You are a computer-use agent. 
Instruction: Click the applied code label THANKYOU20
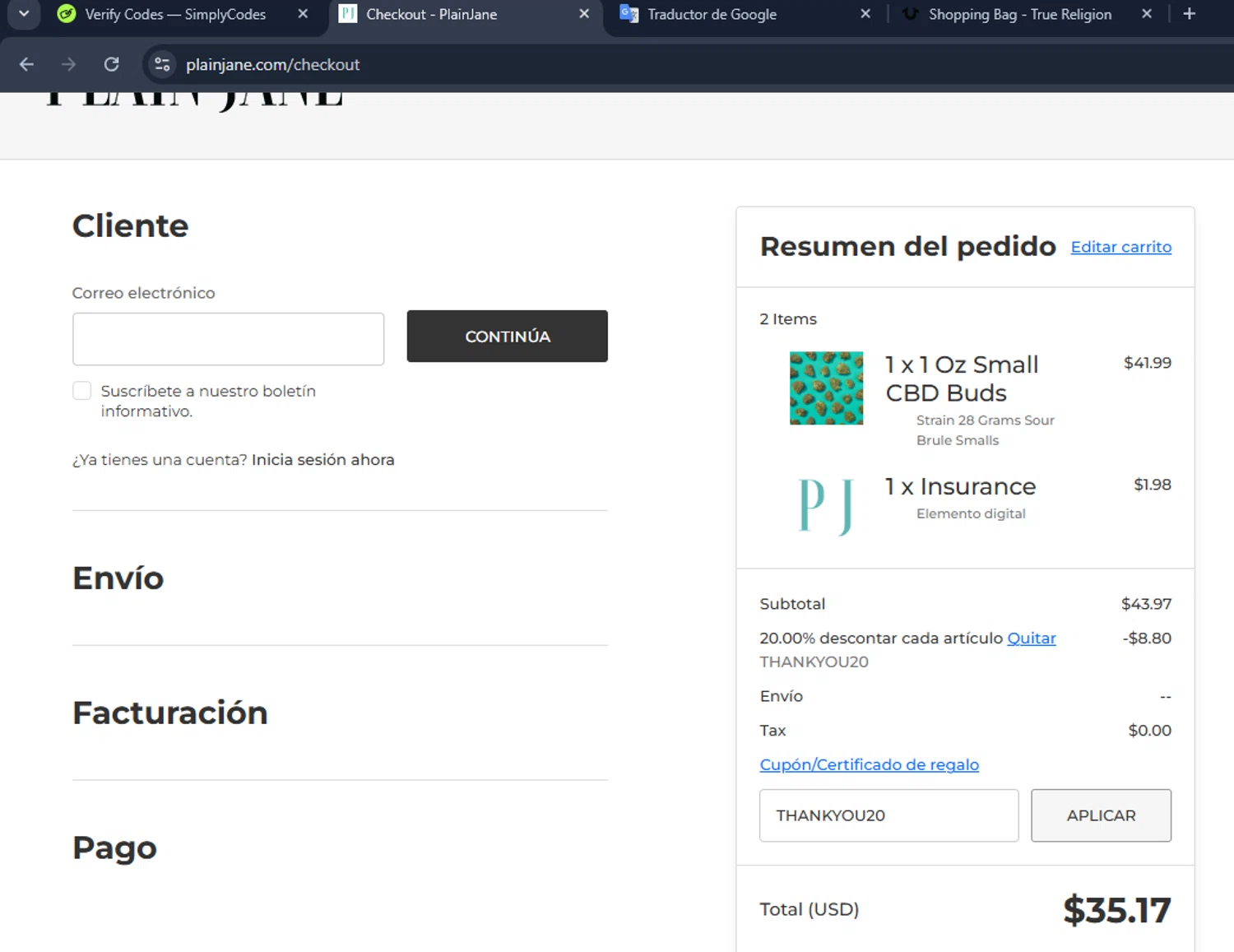pyautogui.click(x=814, y=662)
